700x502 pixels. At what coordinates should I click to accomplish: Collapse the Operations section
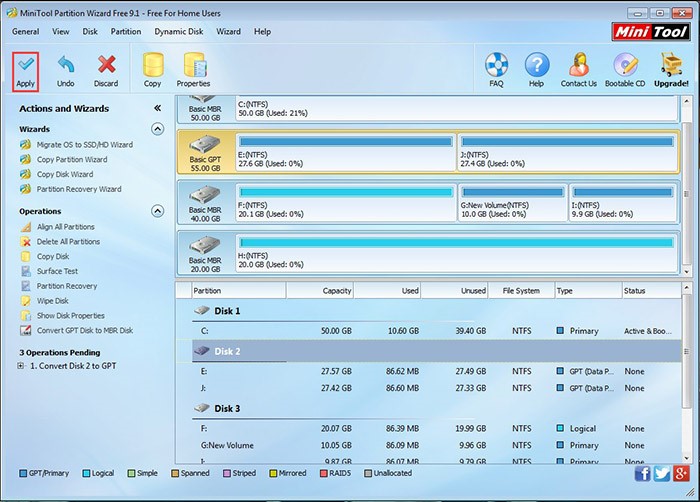coord(157,211)
